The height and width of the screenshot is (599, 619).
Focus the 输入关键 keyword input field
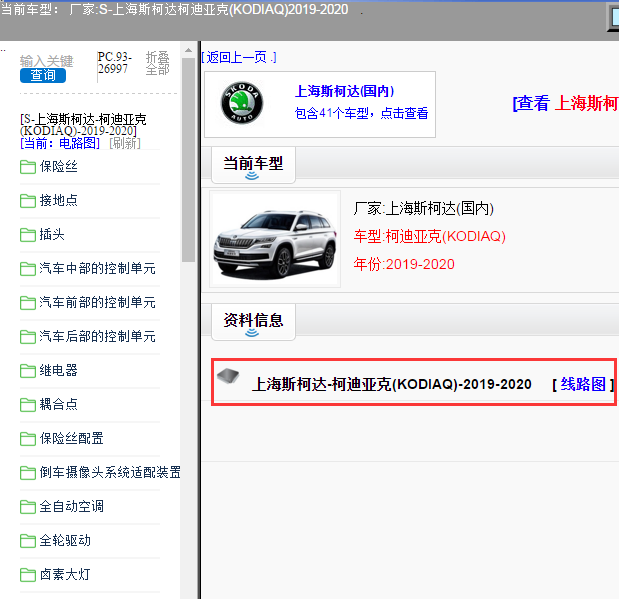pos(47,61)
